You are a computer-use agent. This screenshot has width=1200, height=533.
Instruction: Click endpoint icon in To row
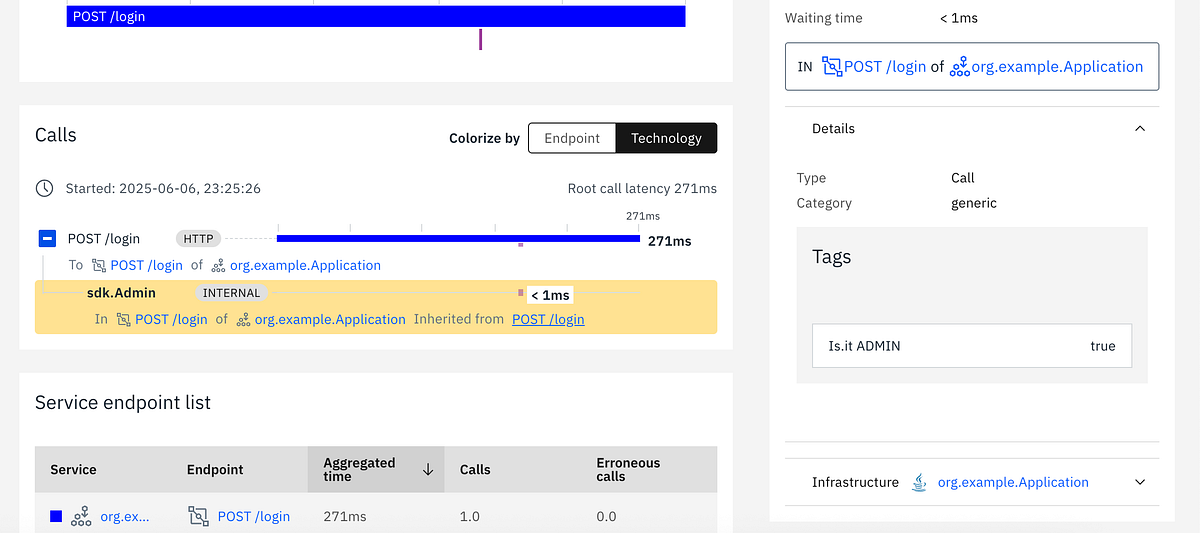point(99,265)
